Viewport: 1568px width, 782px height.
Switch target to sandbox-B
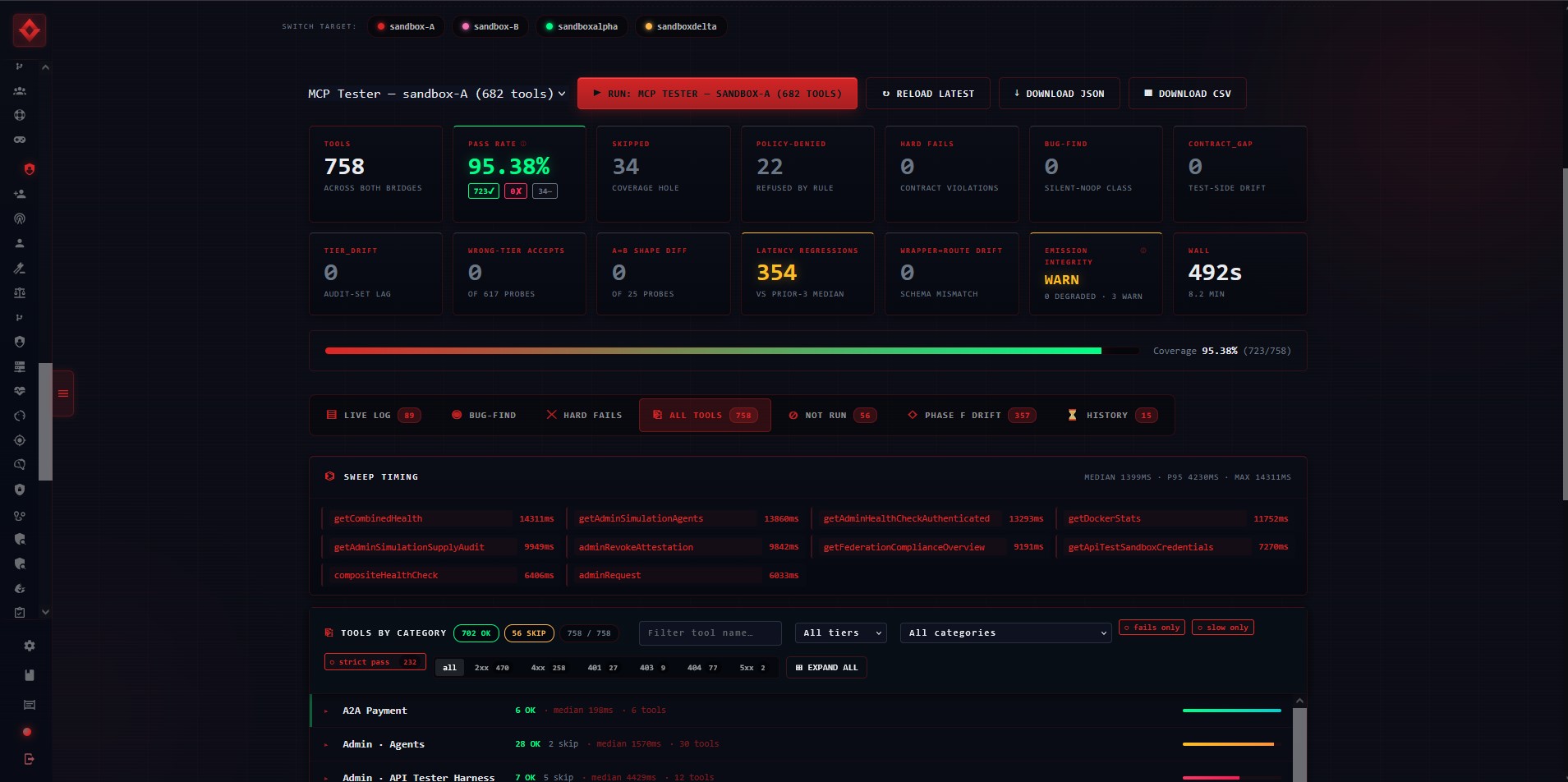coord(490,26)
